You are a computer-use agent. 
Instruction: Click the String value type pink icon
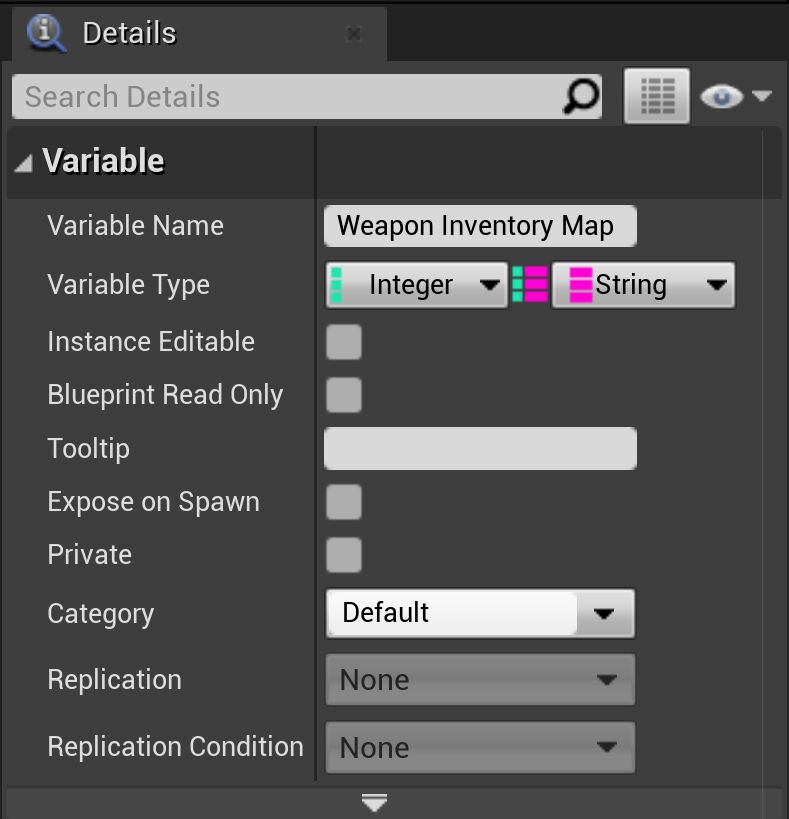point(580,285)
